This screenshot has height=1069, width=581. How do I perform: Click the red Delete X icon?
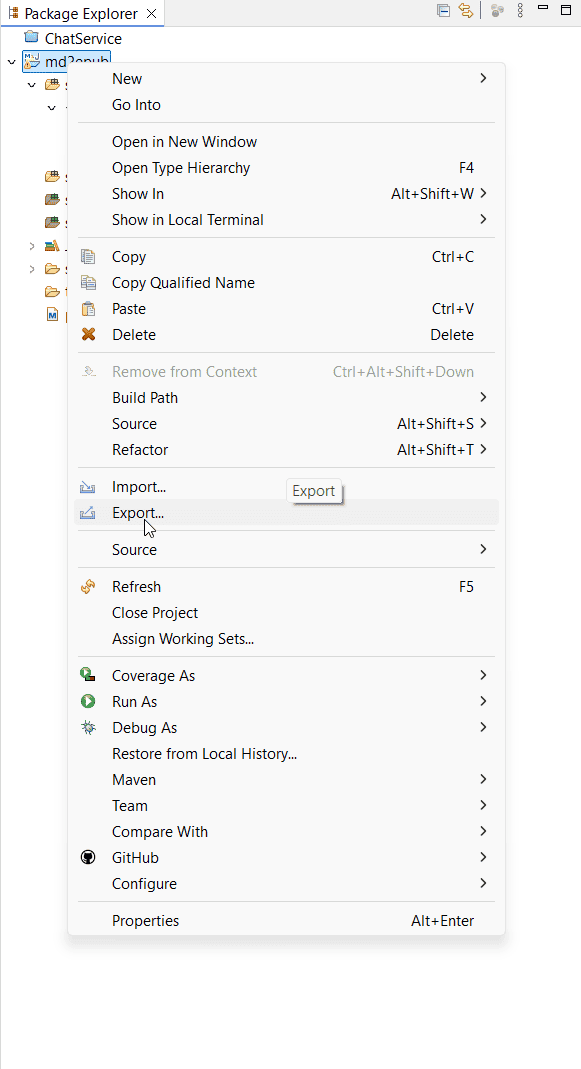(88, 335)
